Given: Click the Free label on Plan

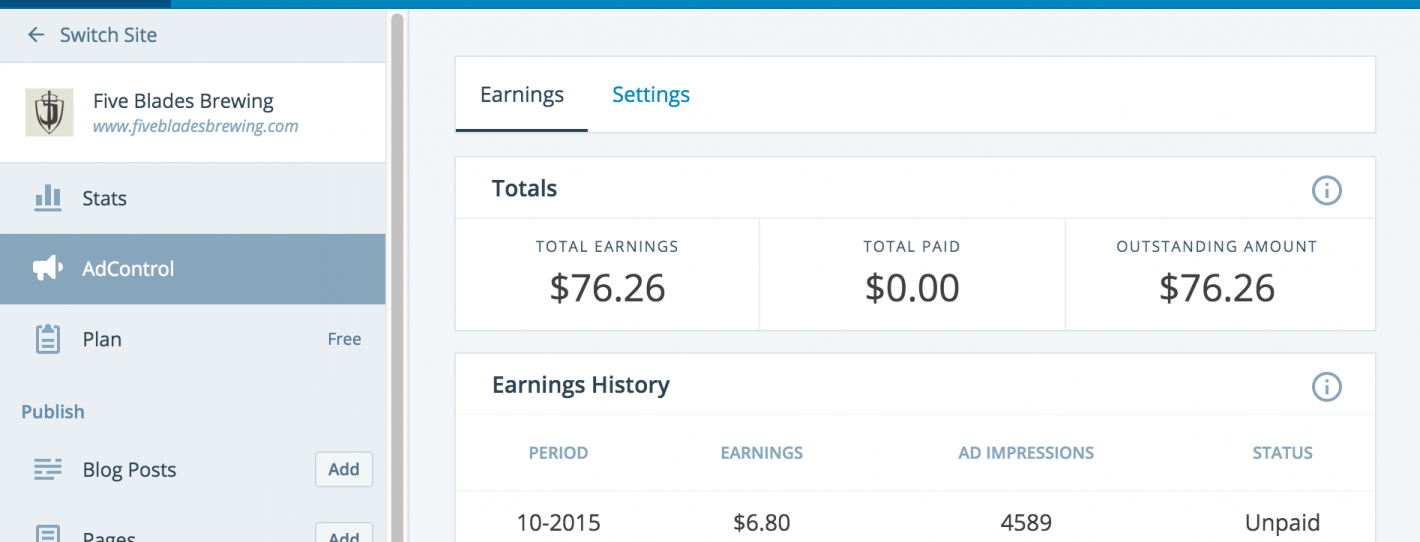Looking at the screenshot, I should pos(344,339).
